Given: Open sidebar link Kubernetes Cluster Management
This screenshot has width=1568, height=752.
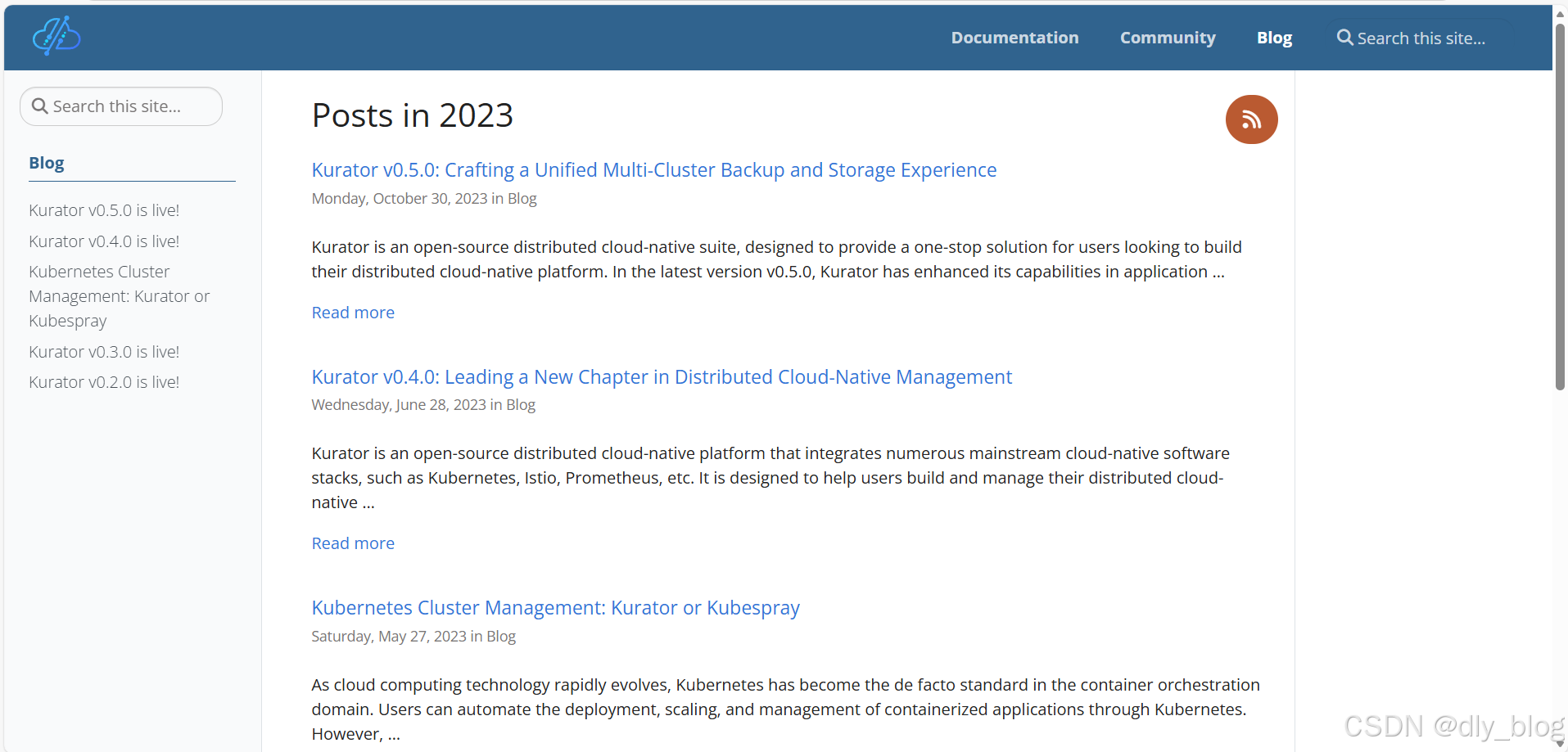Looking at the screenshot, I should tap(120, 296).
